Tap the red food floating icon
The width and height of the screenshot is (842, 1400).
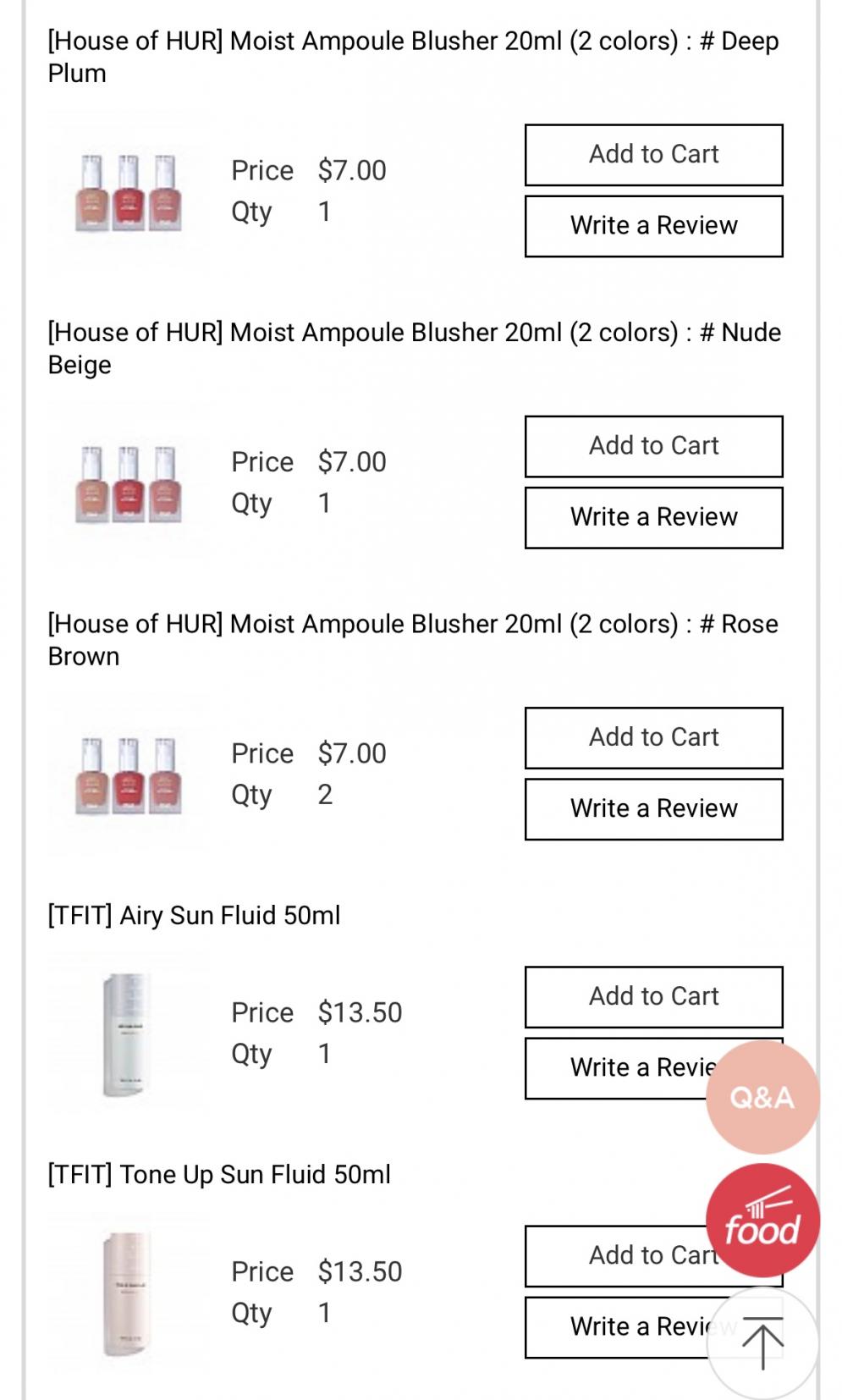(x=762, y=1221)
